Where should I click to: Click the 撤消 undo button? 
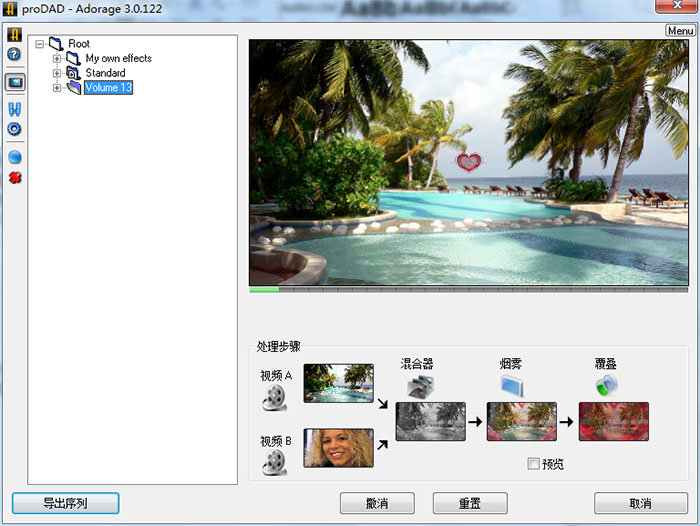[x=377, y=503]
